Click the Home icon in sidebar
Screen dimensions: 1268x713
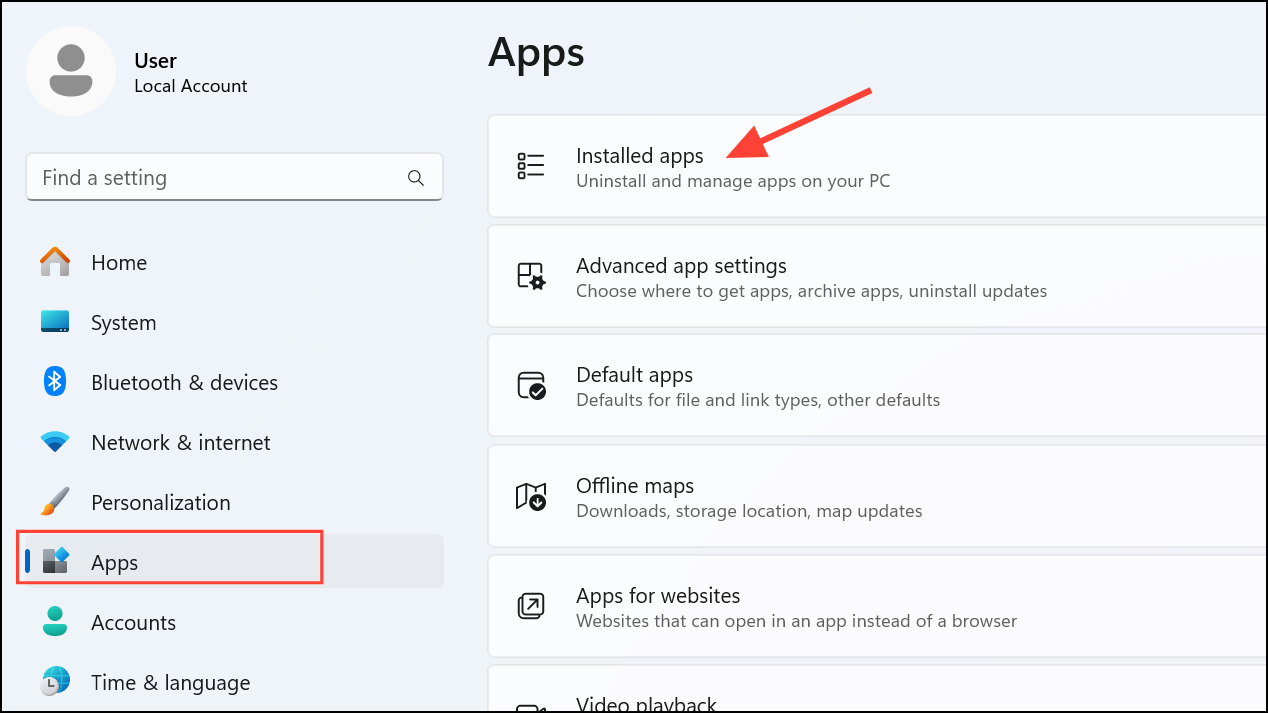pos(54,262)
